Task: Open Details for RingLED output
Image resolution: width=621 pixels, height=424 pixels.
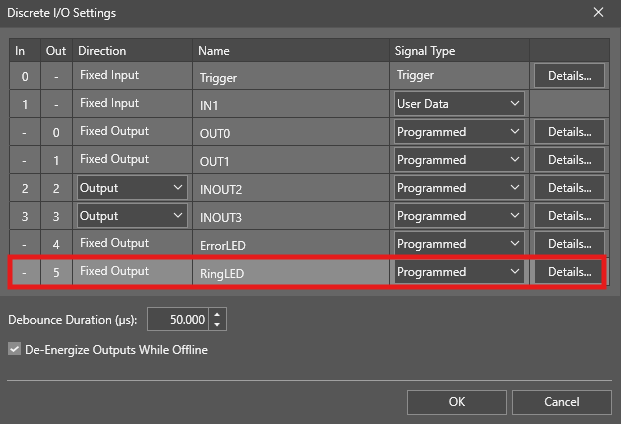Action: coord(568,272)
